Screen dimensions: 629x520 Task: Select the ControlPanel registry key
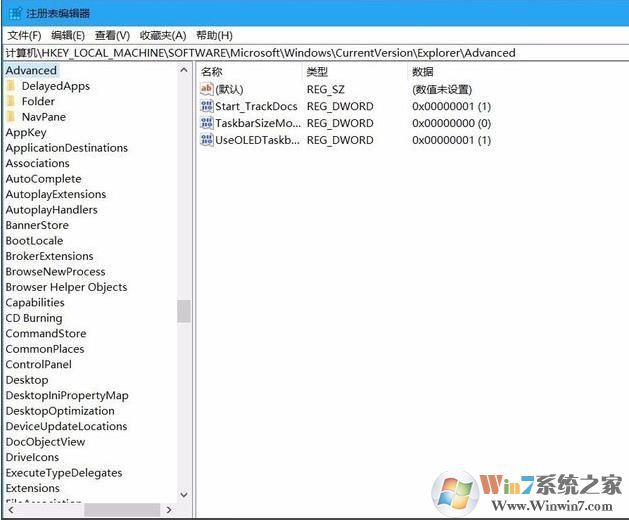[39, 364]
